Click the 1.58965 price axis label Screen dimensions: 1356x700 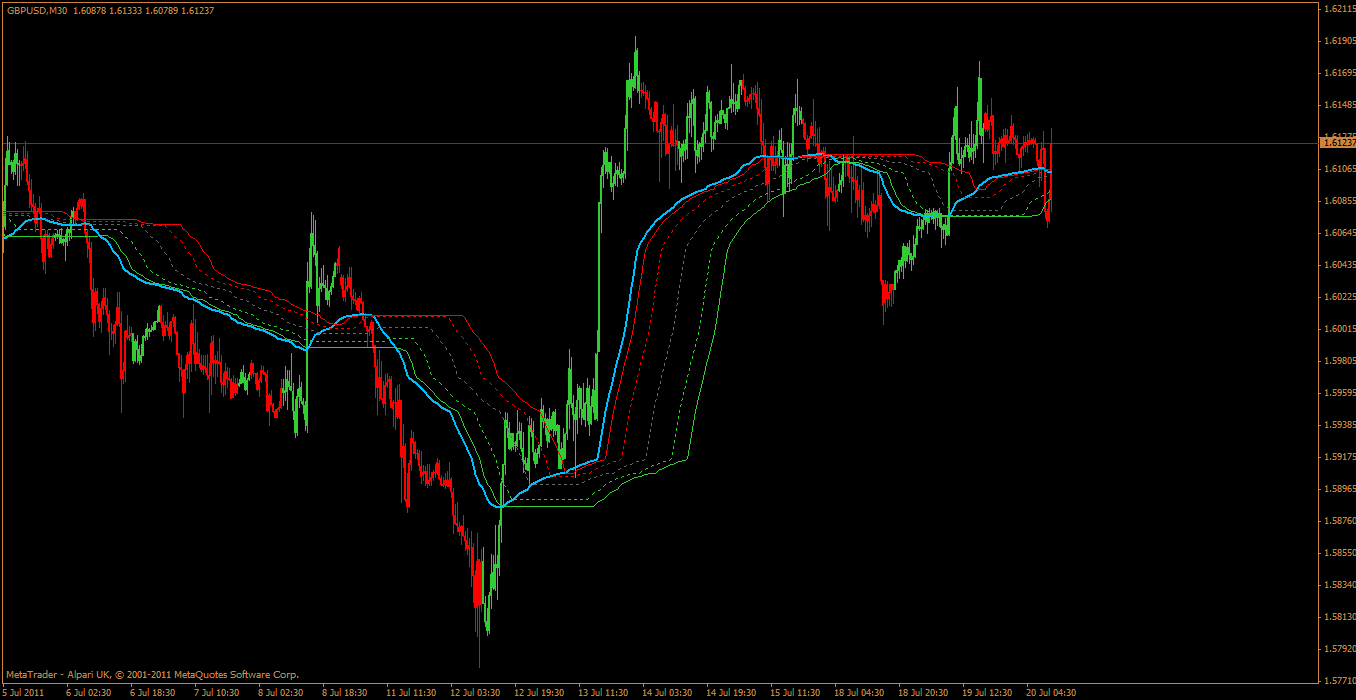pyautogui.click(x=1338, y=489)
